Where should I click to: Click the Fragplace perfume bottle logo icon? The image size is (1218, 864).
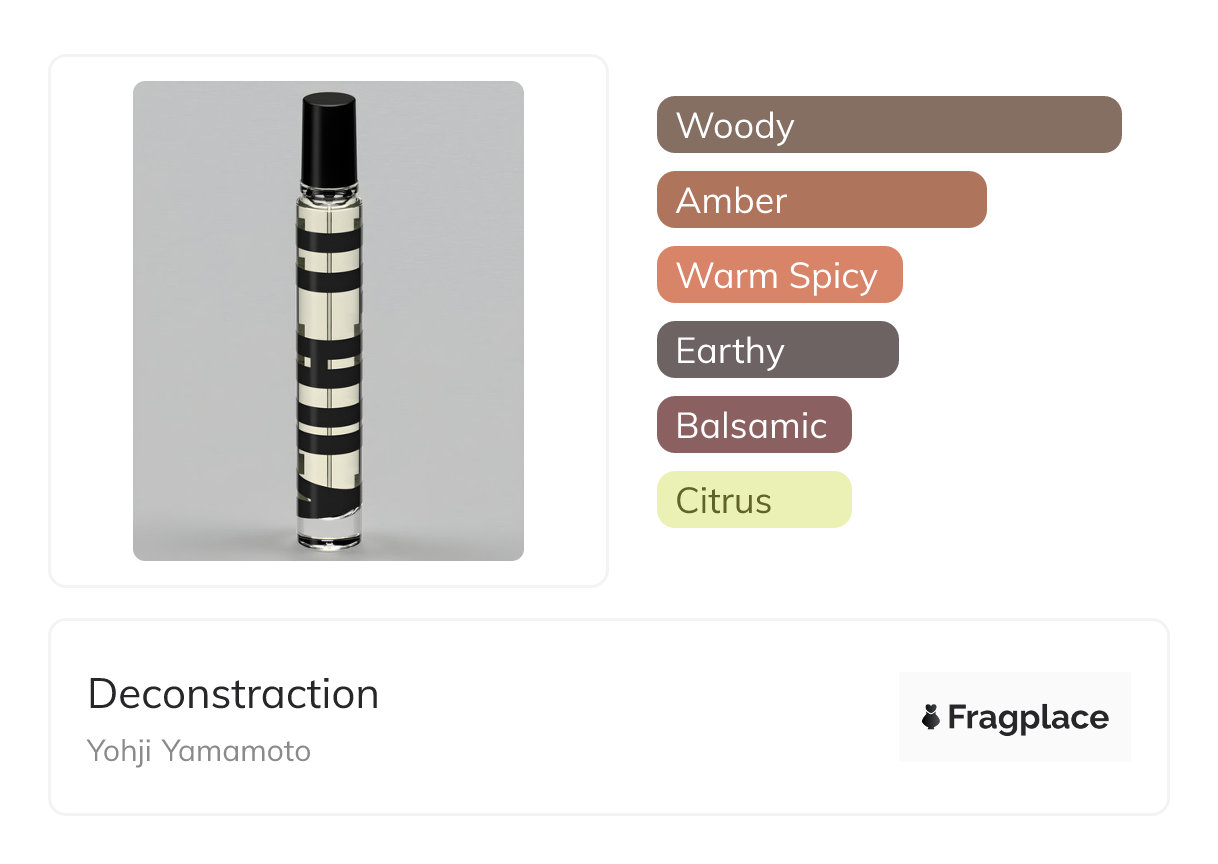[931, 717]
